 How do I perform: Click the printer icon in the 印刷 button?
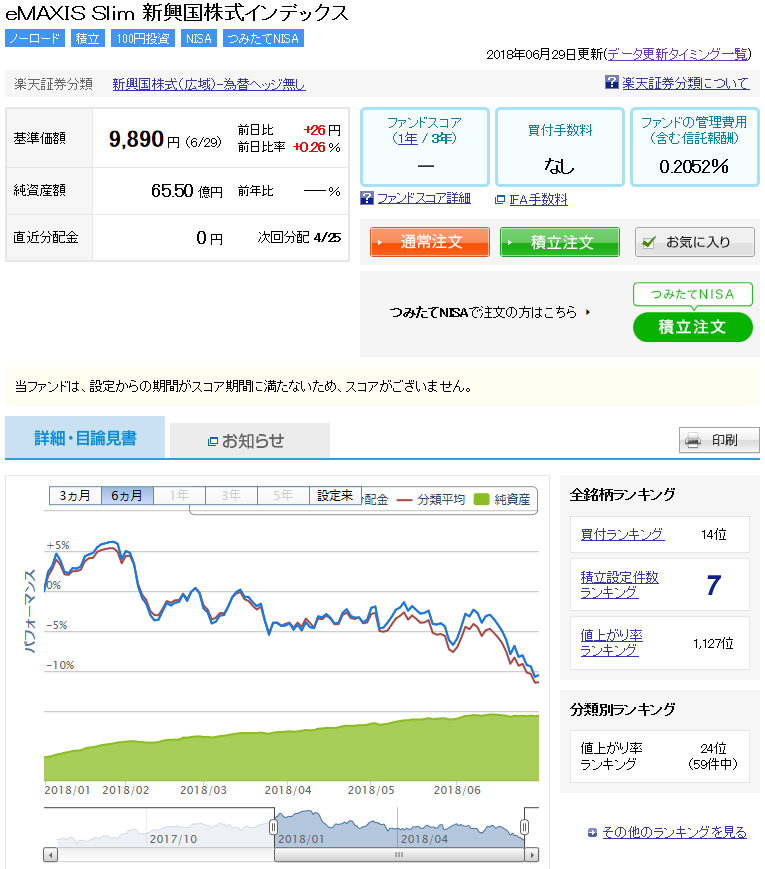pos(693,441)
